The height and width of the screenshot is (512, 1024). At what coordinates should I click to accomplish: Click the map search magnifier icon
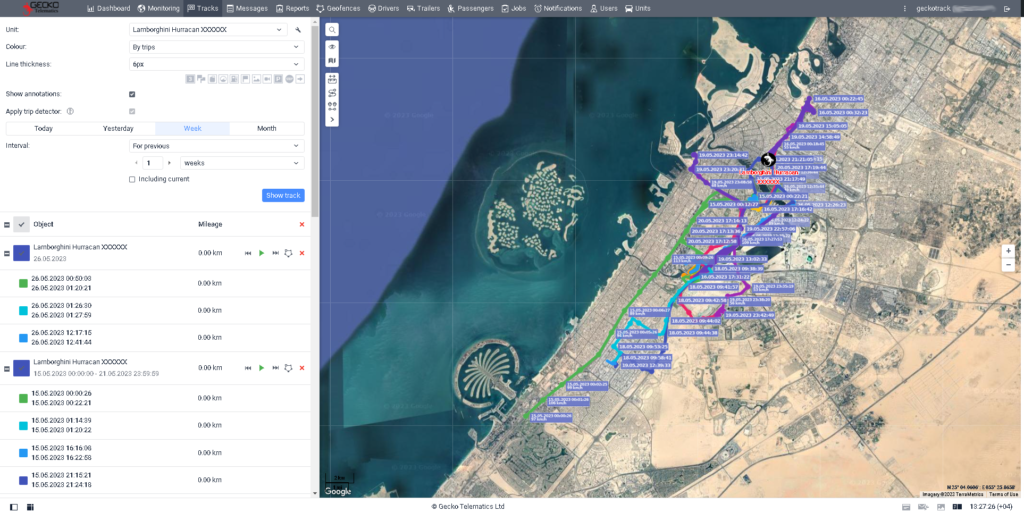332,30
